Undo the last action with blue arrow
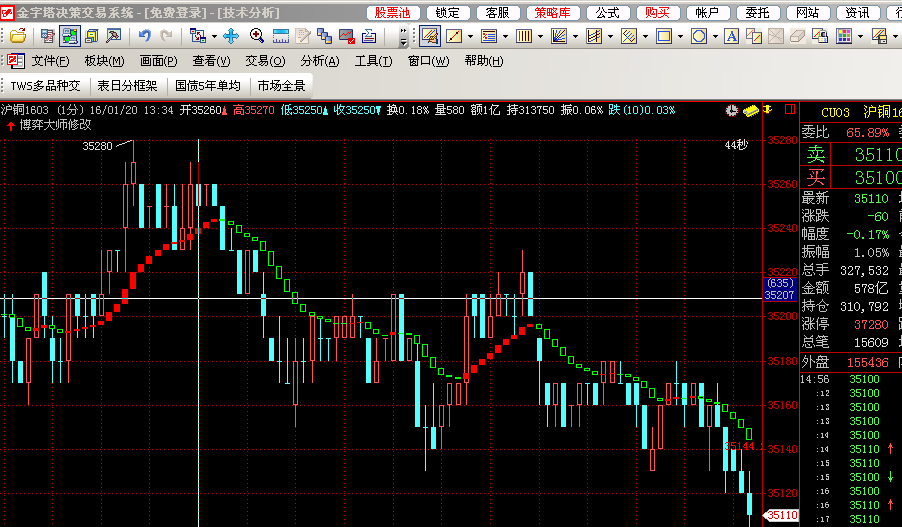The width and height of the screenshot is (902, 527). [x=144, y=36]
